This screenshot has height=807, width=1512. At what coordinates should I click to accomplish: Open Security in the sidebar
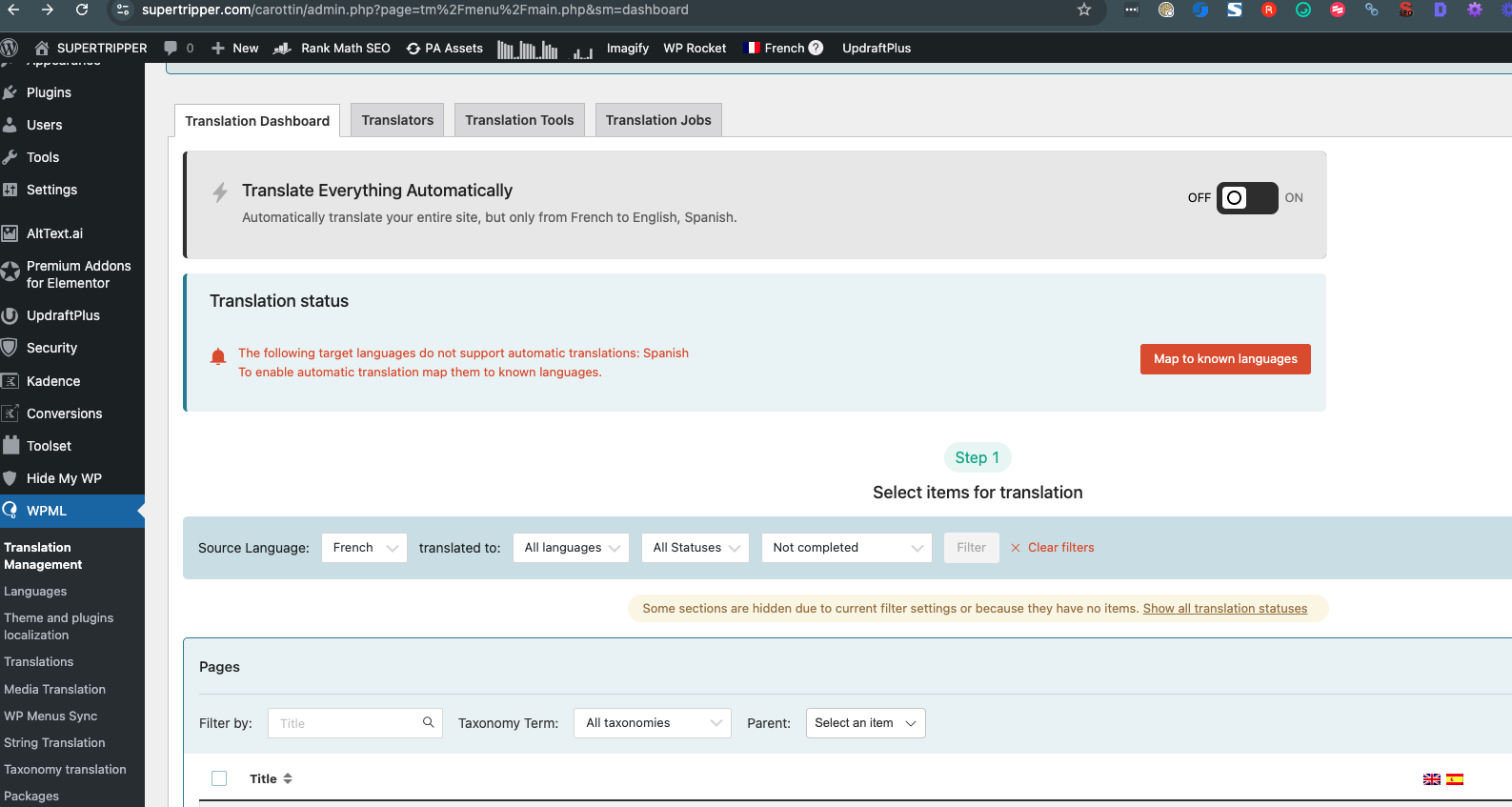pyautogui.click(x=51, y=348)
